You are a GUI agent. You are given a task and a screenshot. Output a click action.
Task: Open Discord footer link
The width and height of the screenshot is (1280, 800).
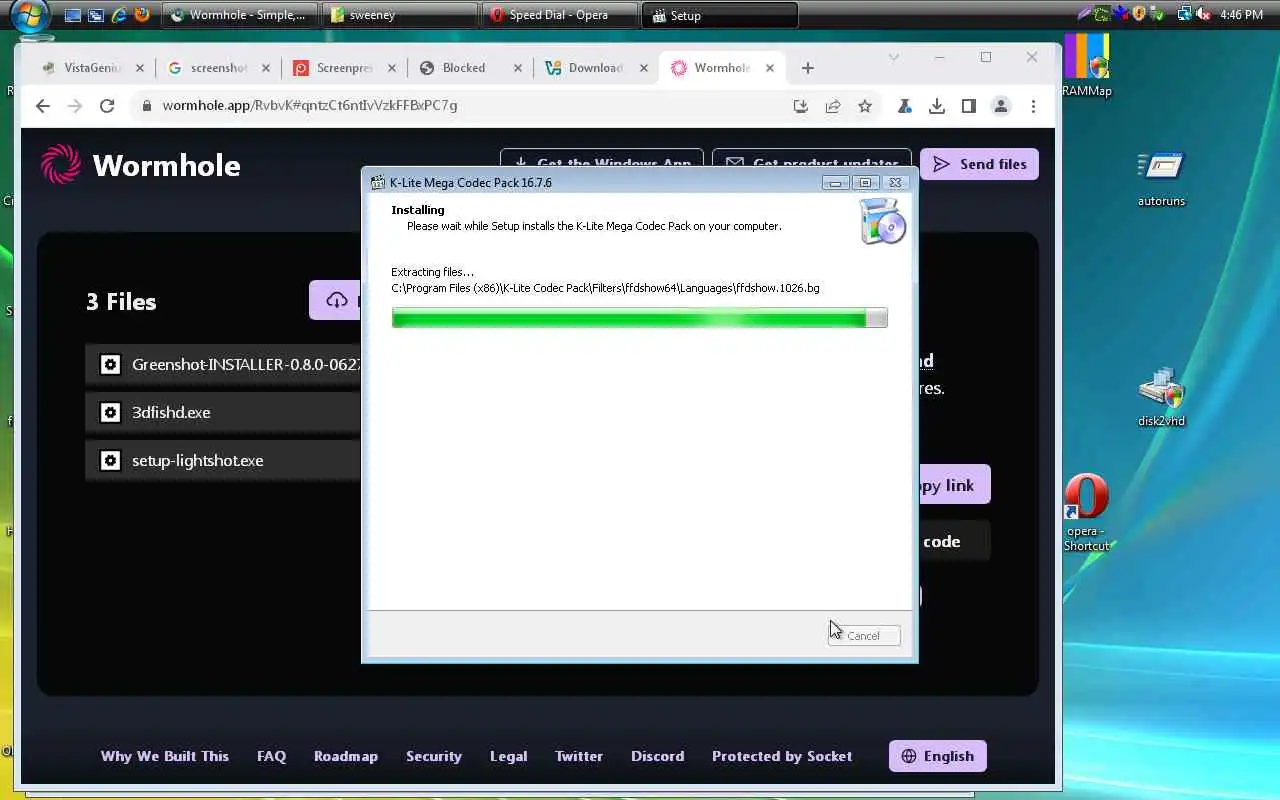point(657,756)
